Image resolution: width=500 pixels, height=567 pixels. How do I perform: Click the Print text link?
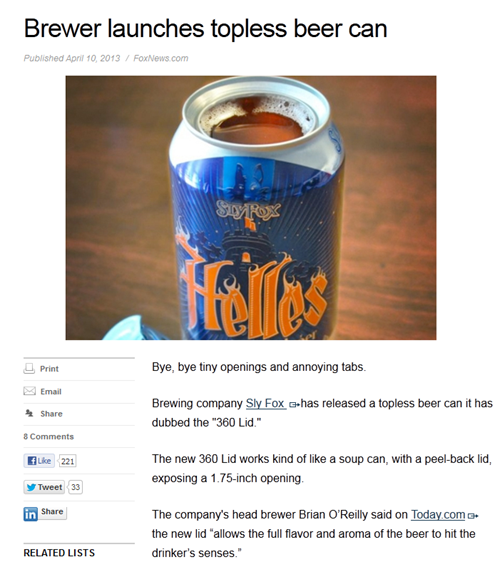tap(49, 369)
